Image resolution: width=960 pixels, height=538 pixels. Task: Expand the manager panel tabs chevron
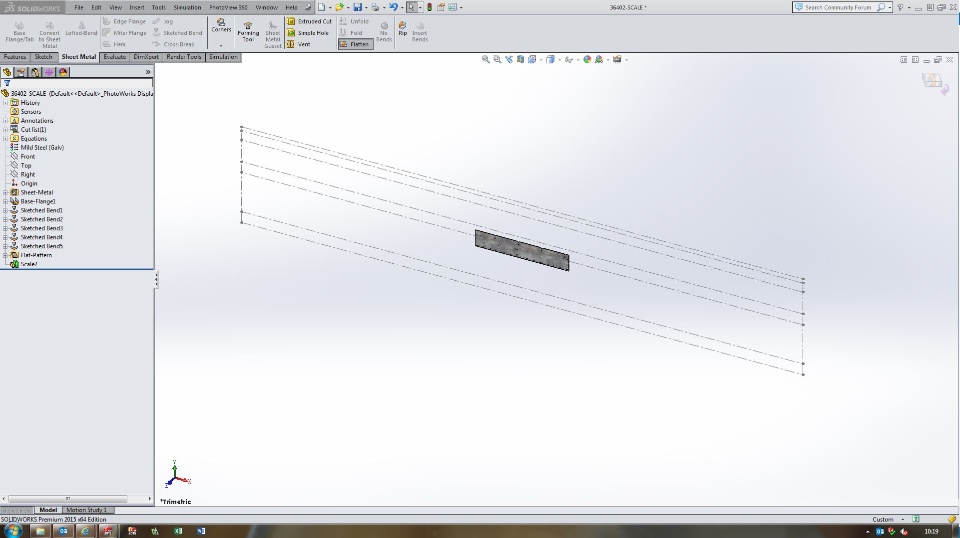pyautogui.click(x=148, y=72)
